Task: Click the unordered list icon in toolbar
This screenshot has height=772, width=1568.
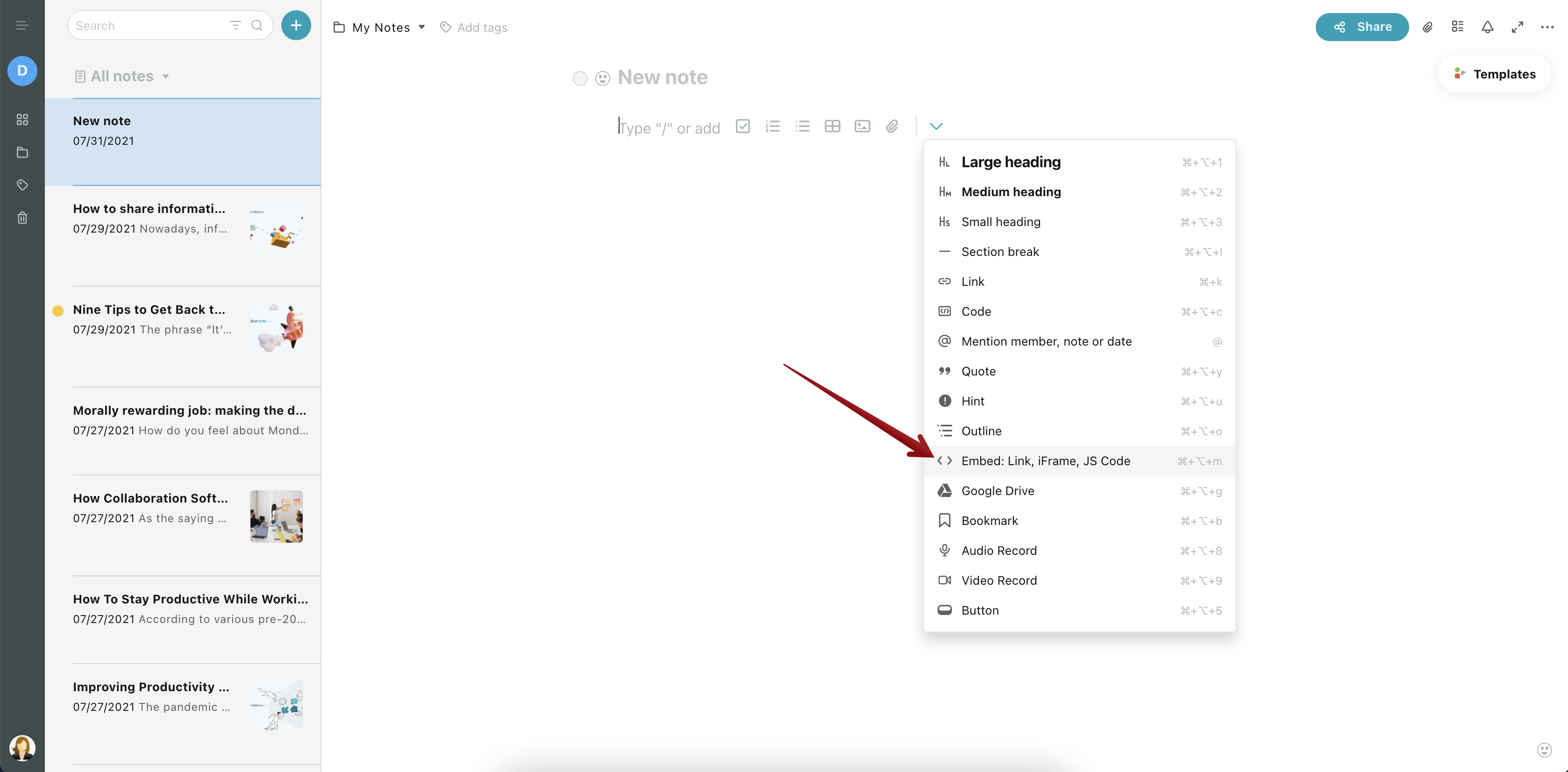Action: 802,126
